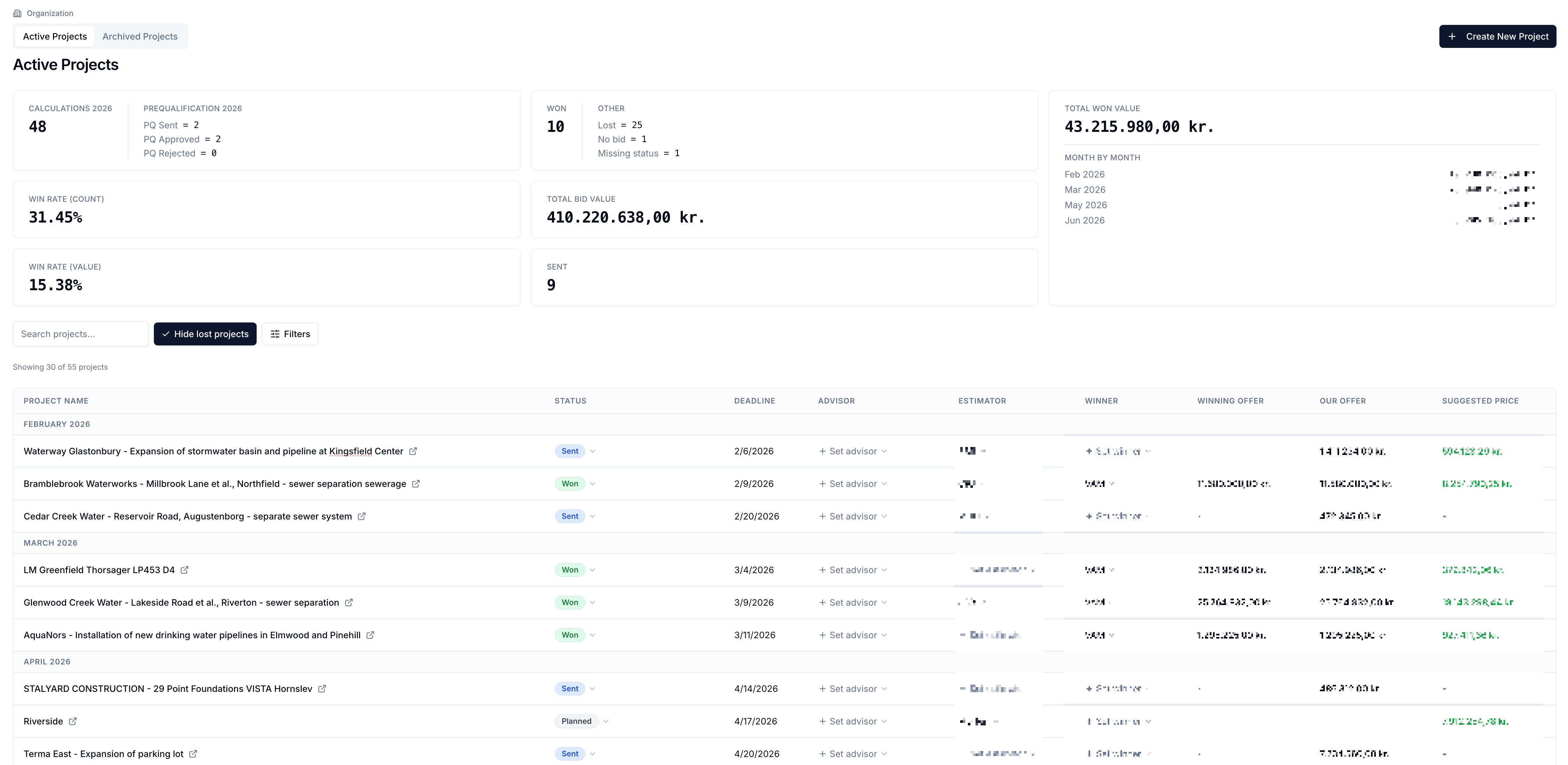Open Set advisor dropdown for Riverside

click(853, 721)
